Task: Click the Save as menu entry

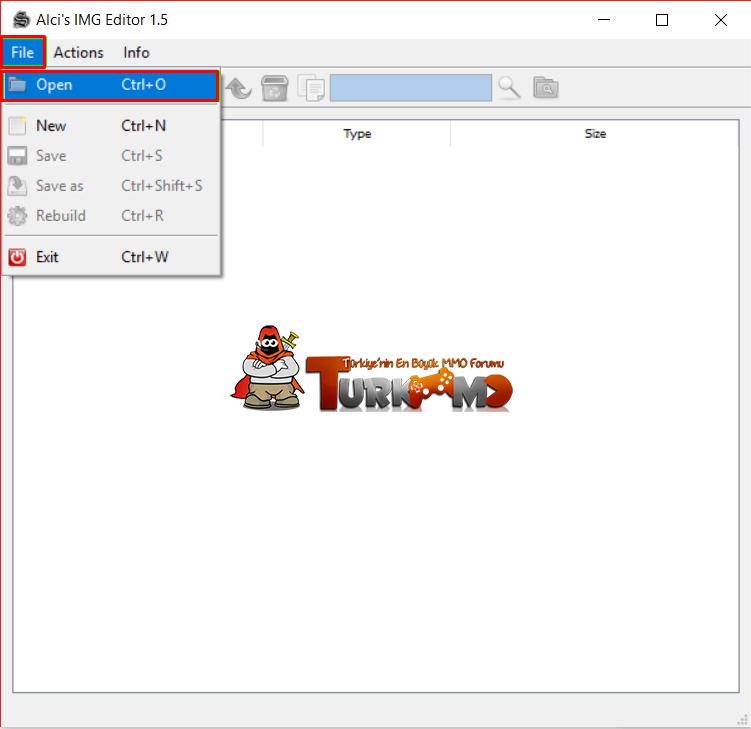Action: (x=111, y=186)
